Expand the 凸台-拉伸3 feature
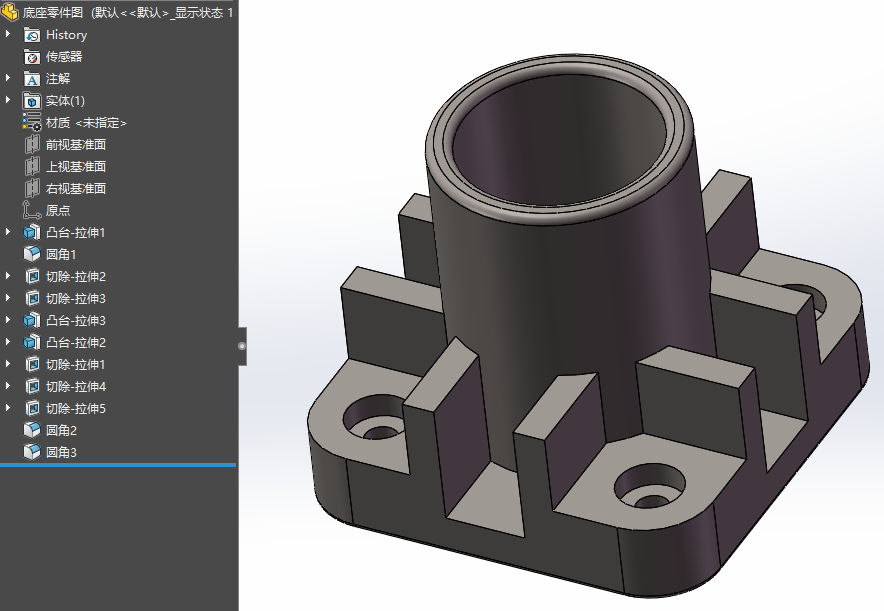 (8, 320)
